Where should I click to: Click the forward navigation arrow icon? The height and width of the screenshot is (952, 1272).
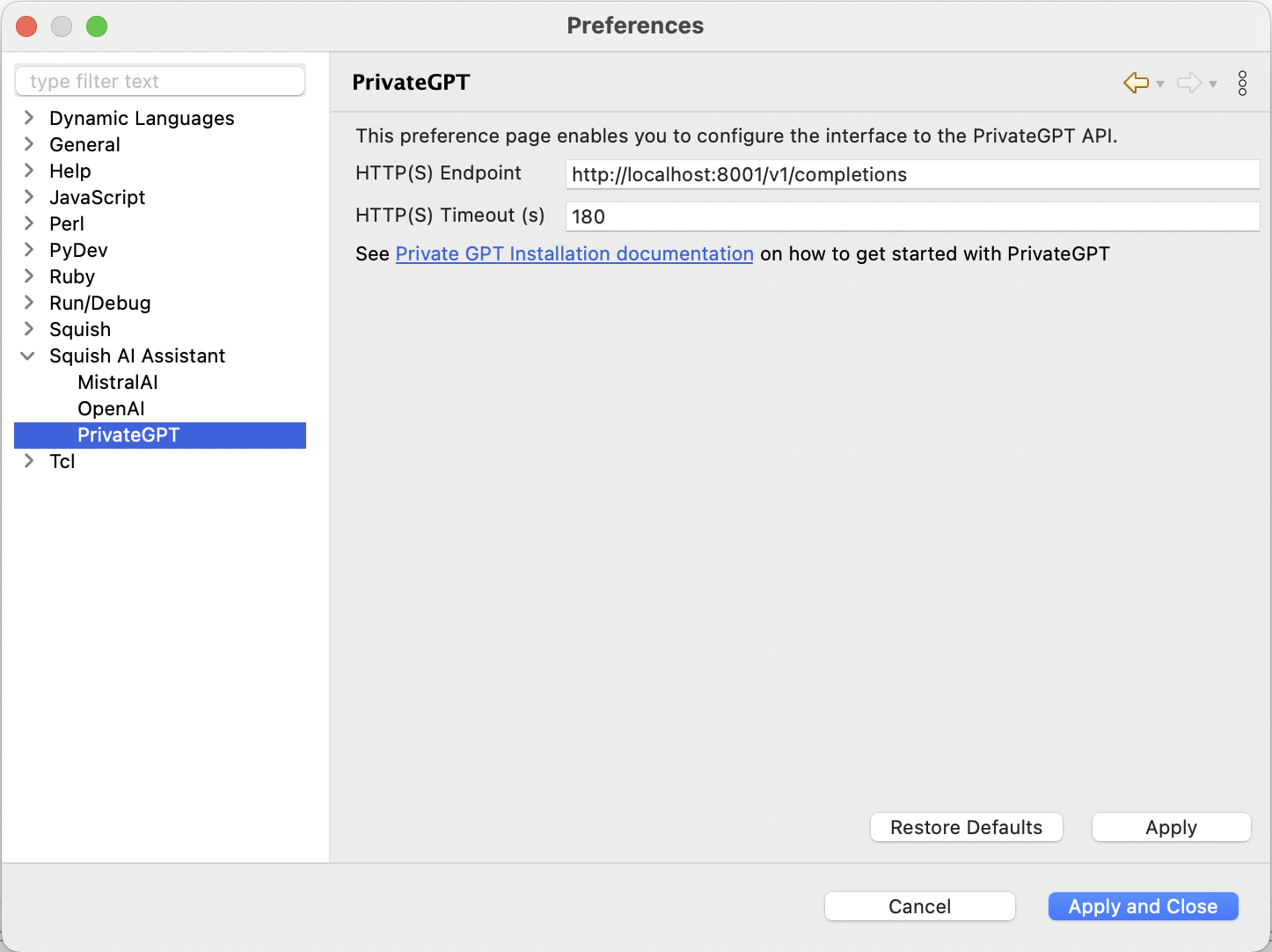(x=1188, y=83)
